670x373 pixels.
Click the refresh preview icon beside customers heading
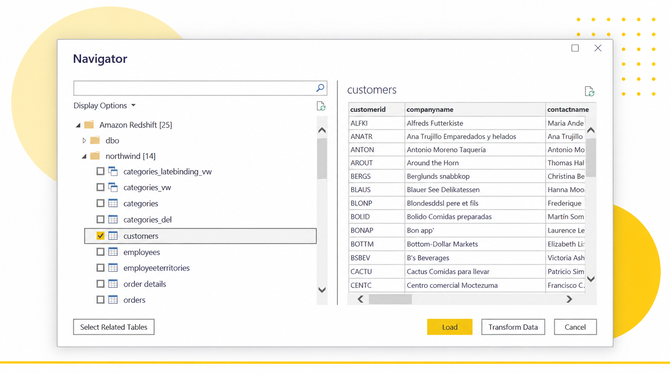coord(589,91)
